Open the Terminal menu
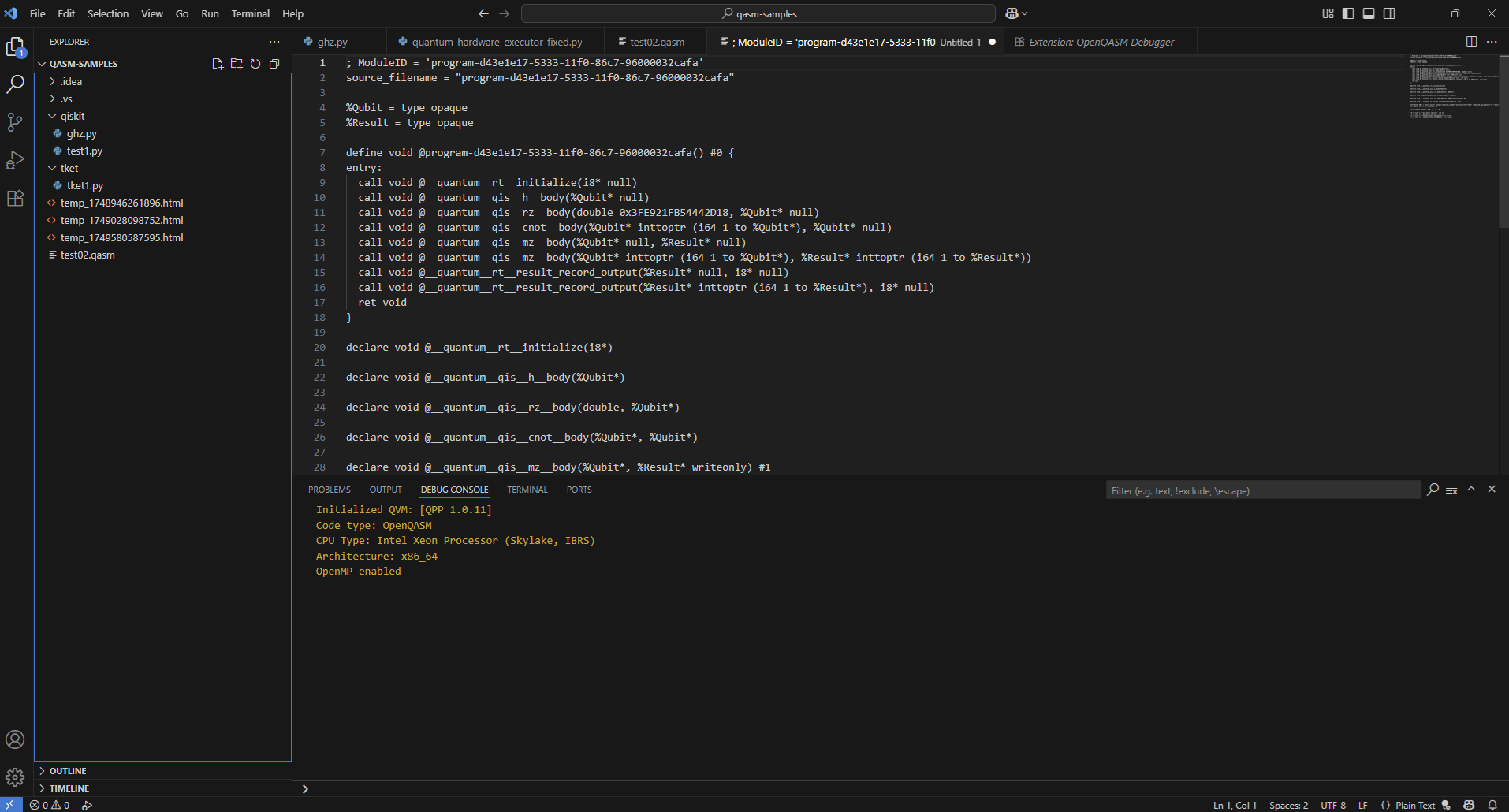1509x812 pixels. tap(250, 13)
